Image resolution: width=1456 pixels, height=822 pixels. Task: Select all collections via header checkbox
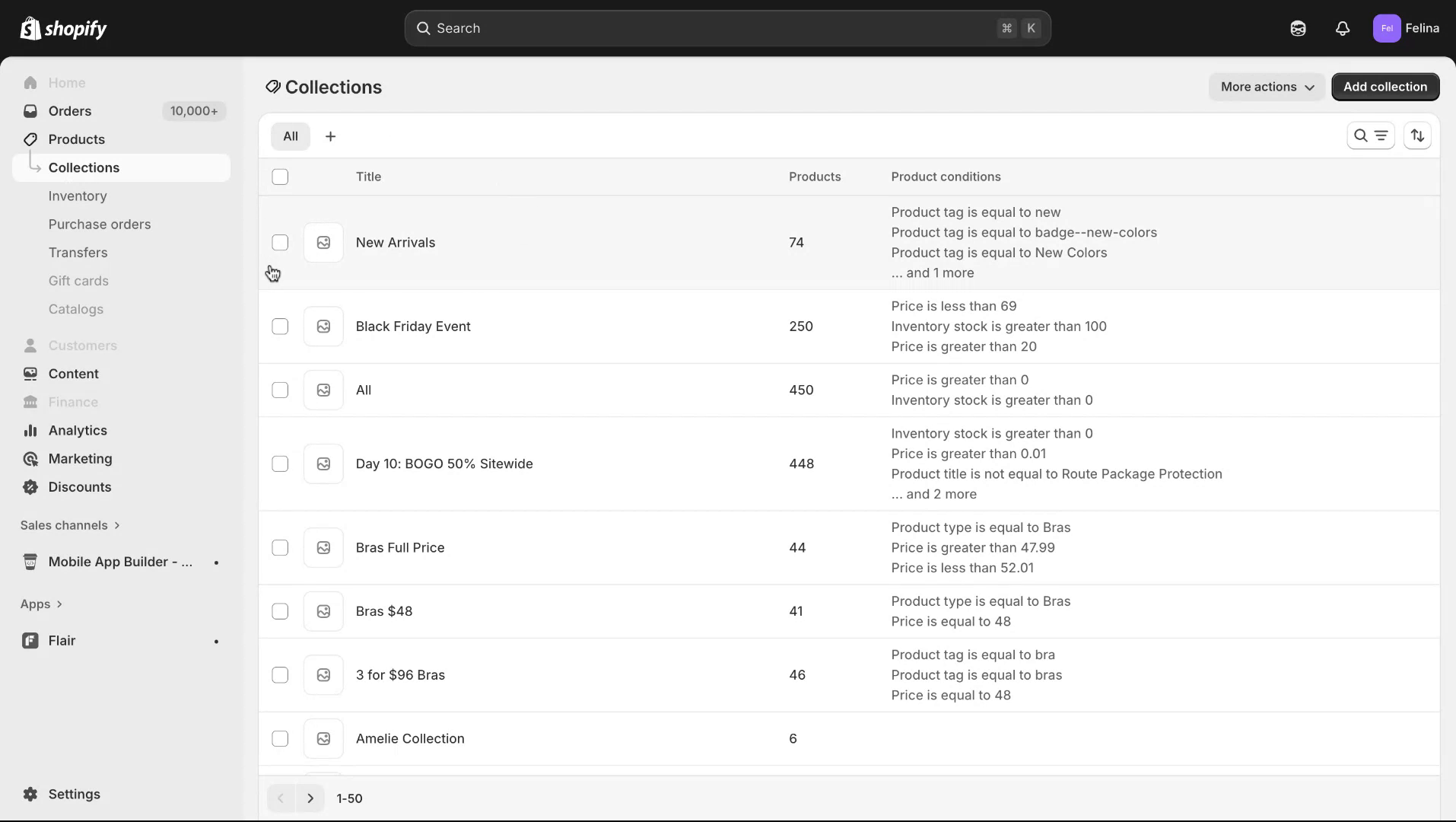279,177
